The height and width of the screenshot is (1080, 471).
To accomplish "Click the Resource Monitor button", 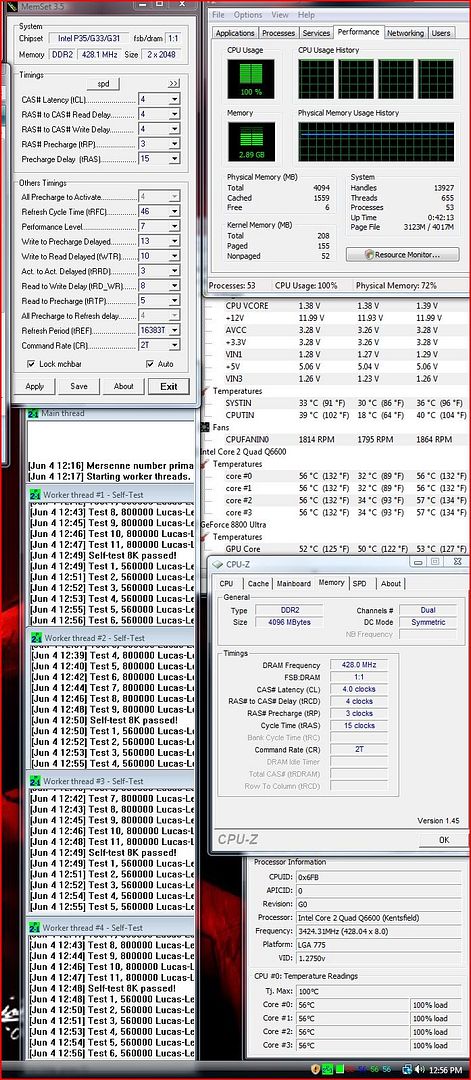I will pos(402,254).
